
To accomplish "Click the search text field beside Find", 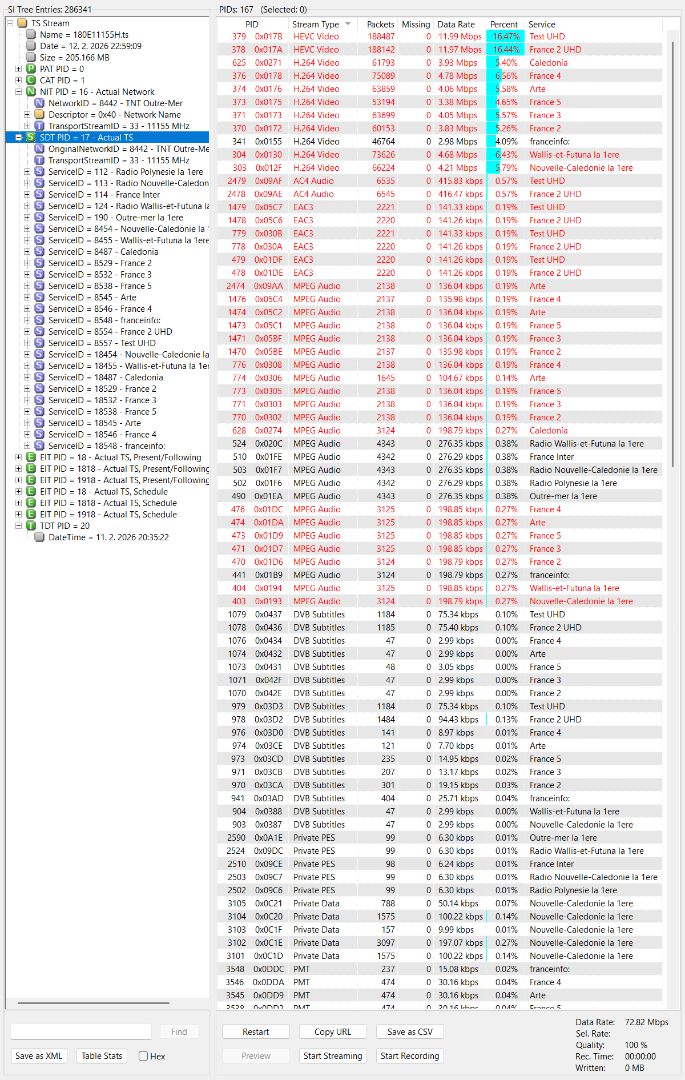I will (81, 1032).
